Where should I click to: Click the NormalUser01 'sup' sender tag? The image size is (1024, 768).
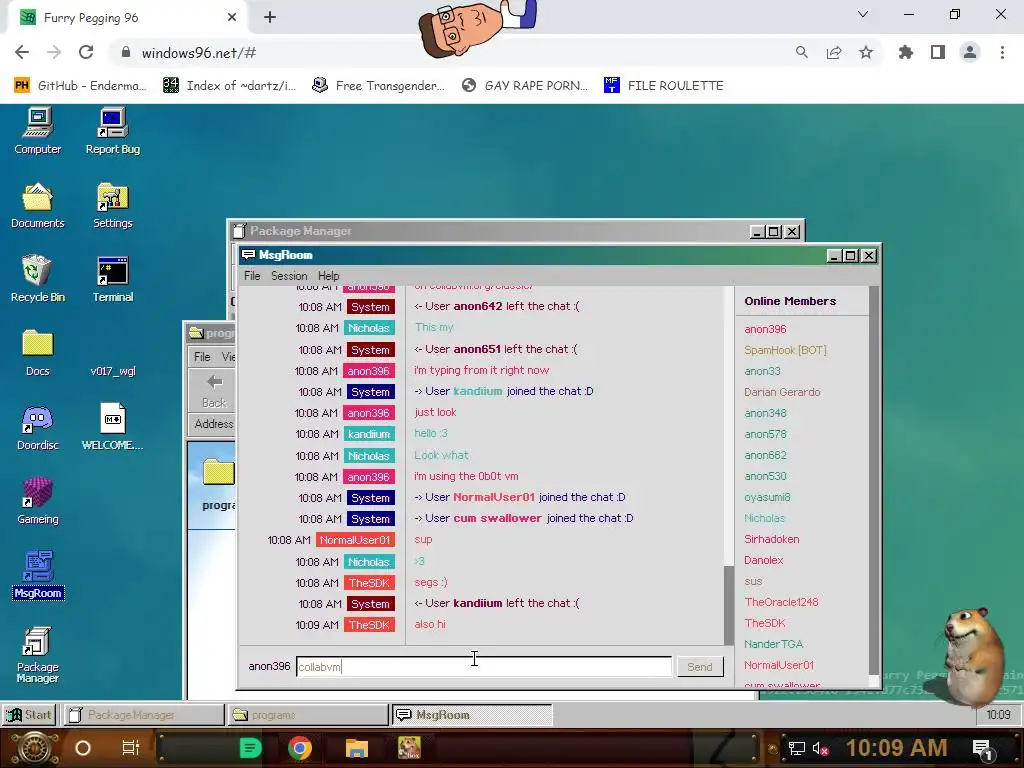click(x=355, y=540)
